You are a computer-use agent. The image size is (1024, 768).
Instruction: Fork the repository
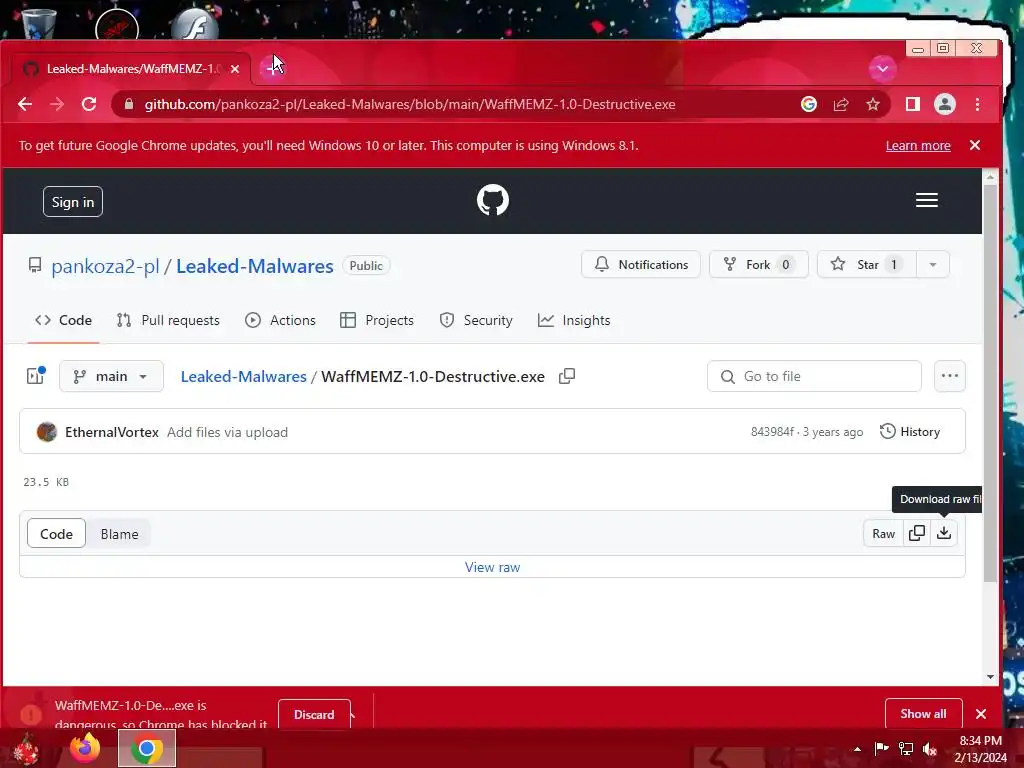click(758, 264)
